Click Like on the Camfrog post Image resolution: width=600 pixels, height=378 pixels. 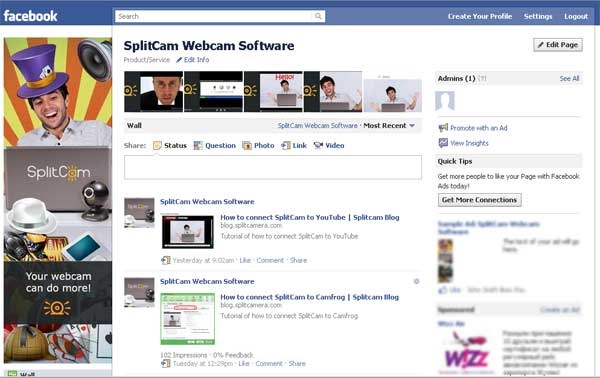click(x=244, y=363)
